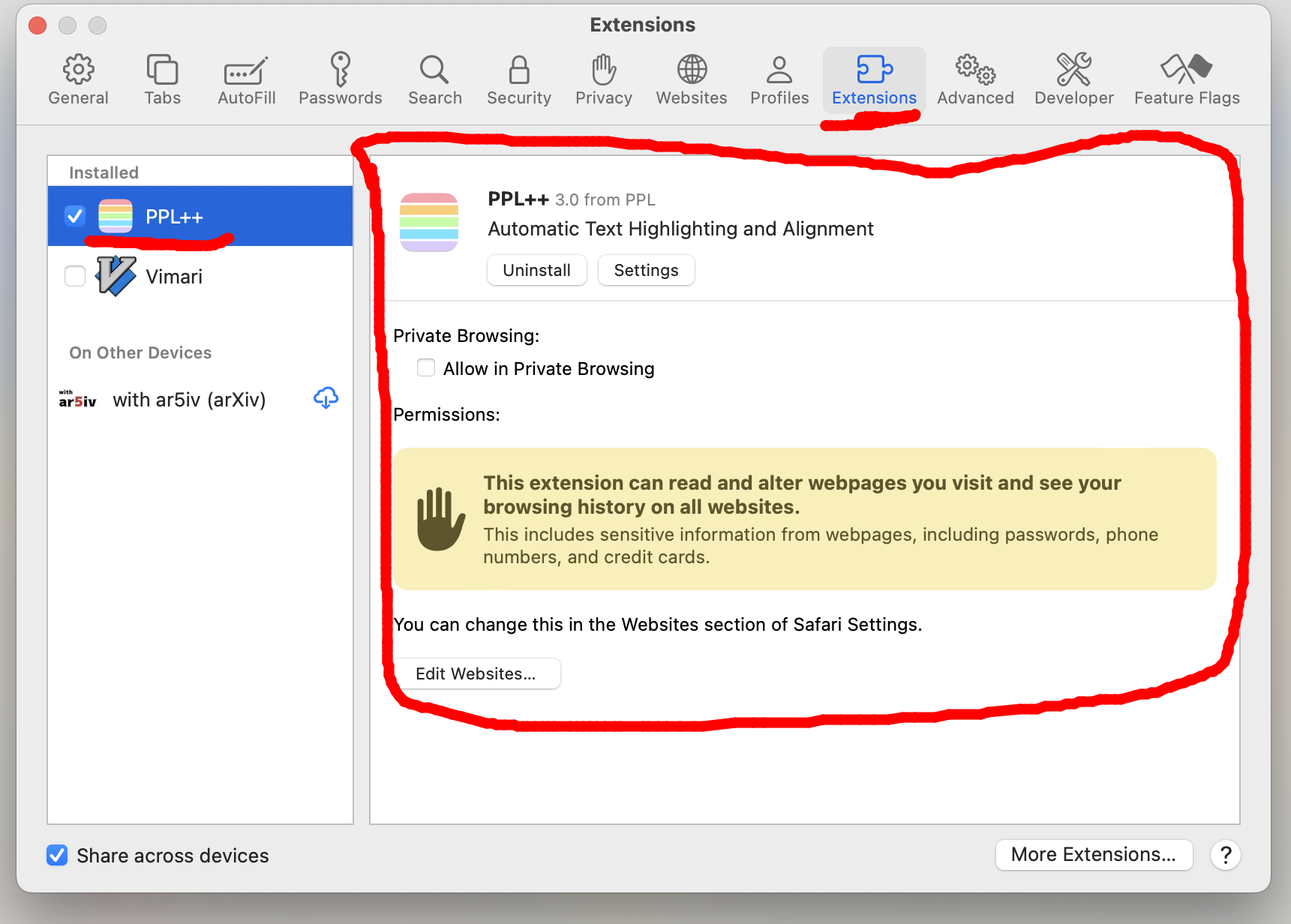The height and width of the screenshot is (924, 1291).
Task: Click the 'Automatic Text Highlighting and Alignment' description
Action: point(680,229)
